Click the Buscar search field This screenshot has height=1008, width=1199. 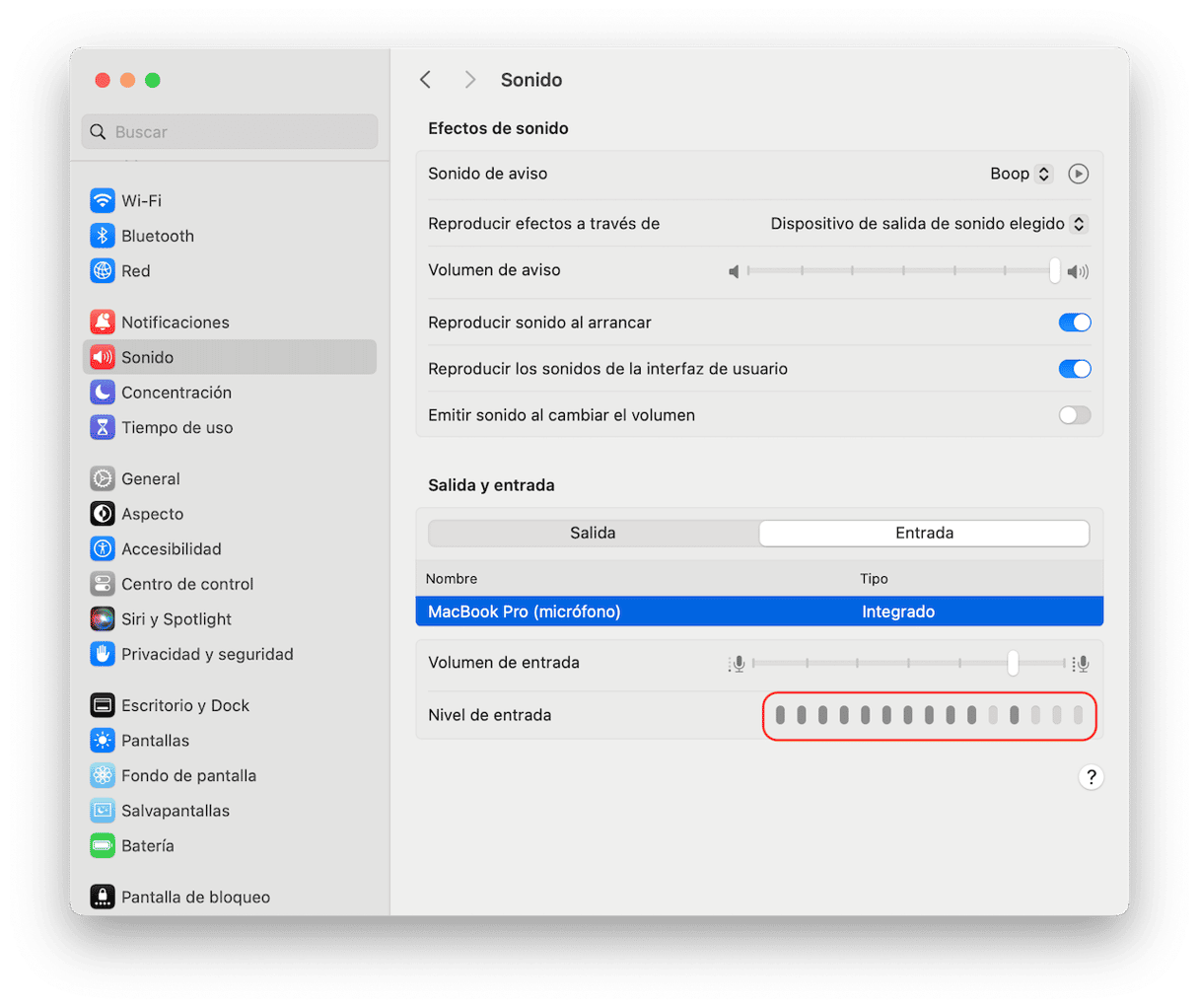click(x=230, y=132)
